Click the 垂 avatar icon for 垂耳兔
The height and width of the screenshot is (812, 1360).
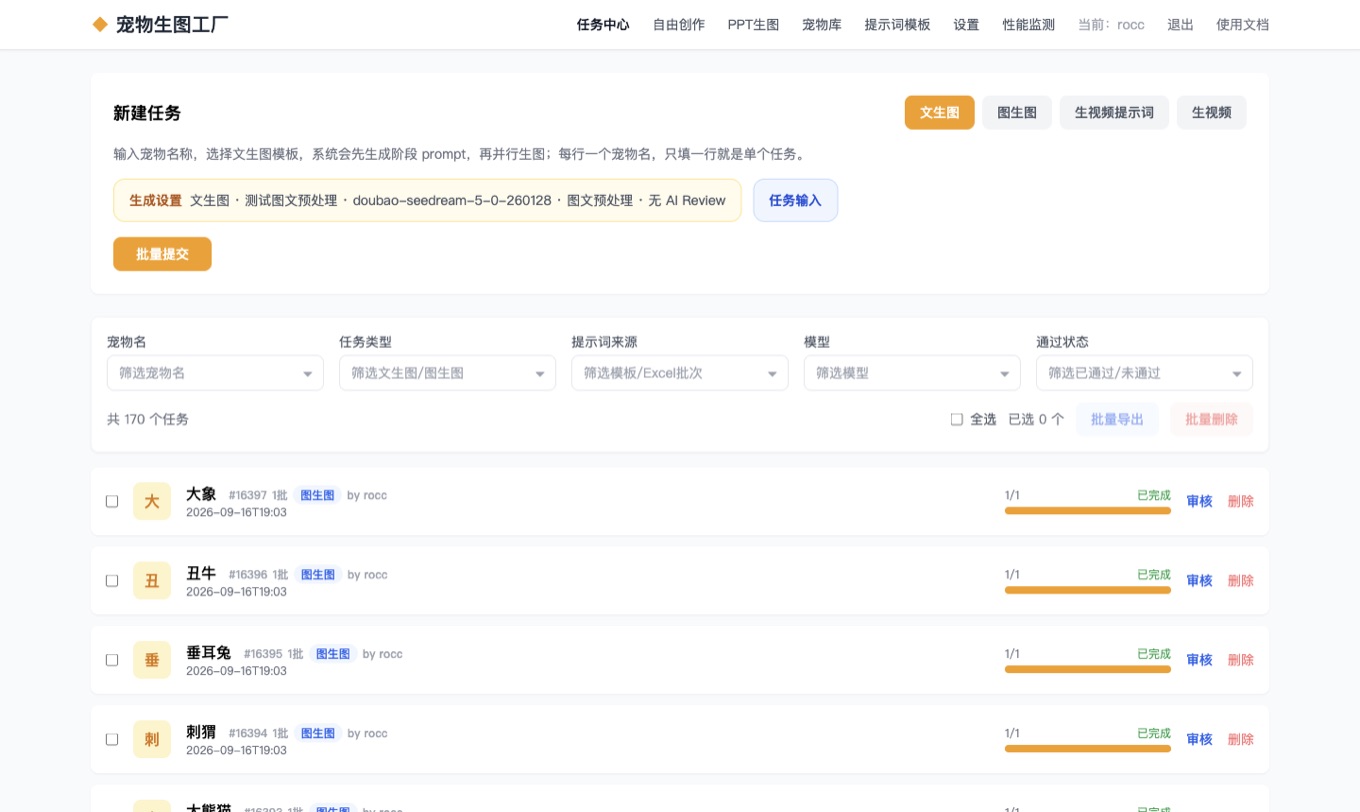152,660
